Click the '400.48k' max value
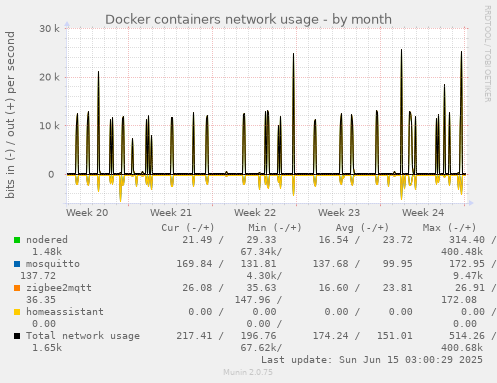The height and width of the screenshot is (383, 497). coord(462,252)
